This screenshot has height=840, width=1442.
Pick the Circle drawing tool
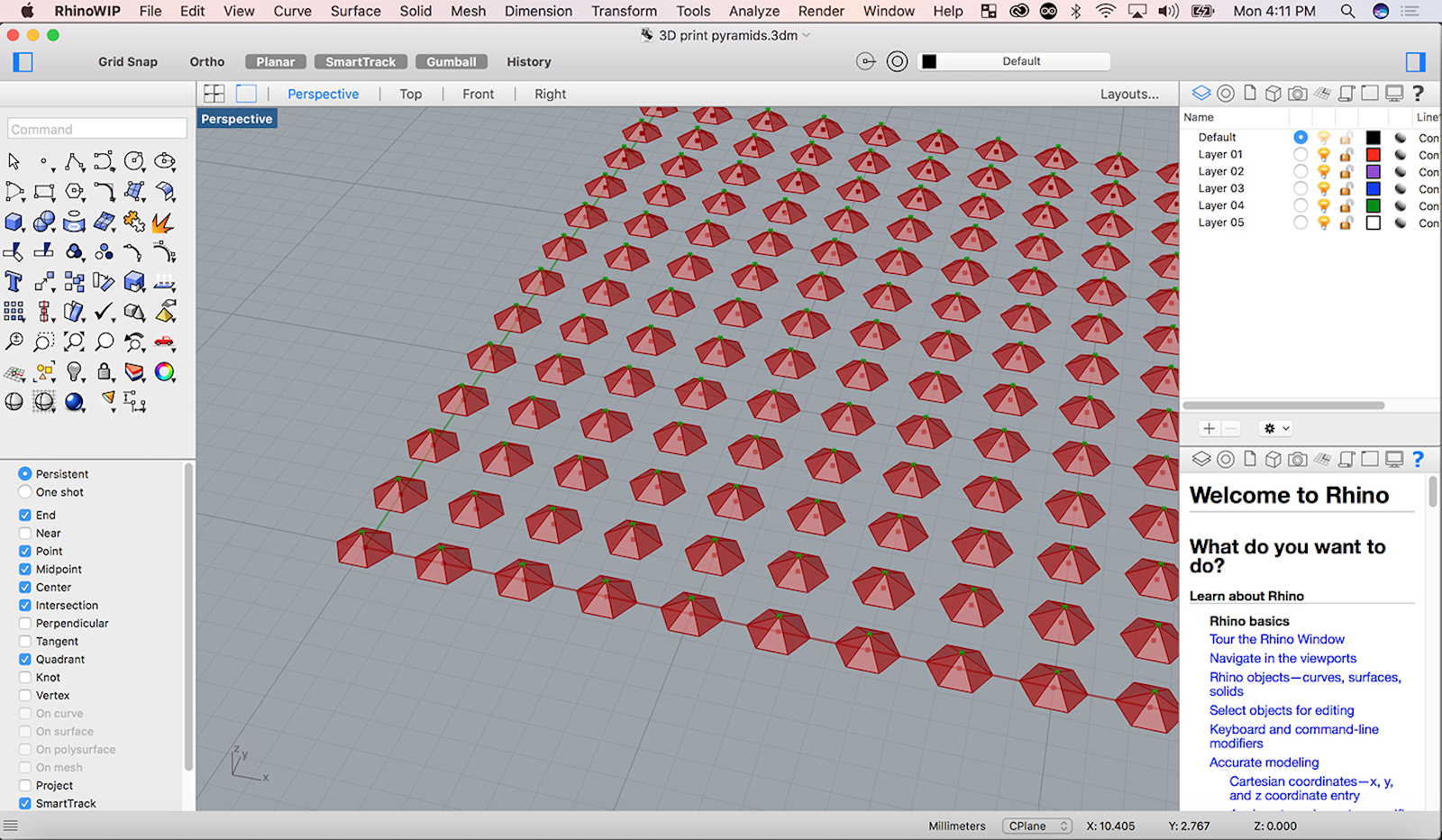pyautogui.click(x=134, y=161)
